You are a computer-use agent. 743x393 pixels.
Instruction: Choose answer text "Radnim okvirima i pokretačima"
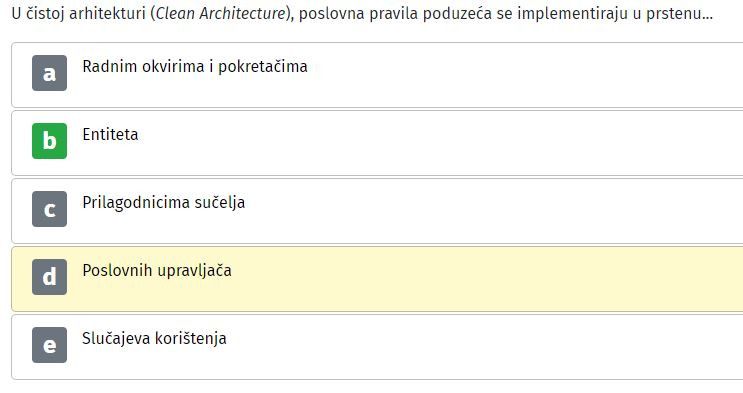[x=195, y=66]
